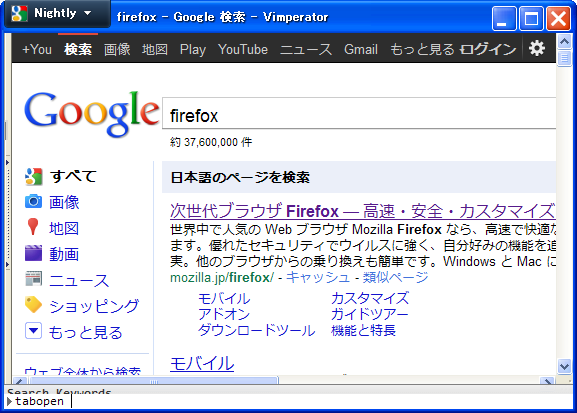577x413 pixels.
Task: Open Gmail in the Google top bar
Action: 361,49
